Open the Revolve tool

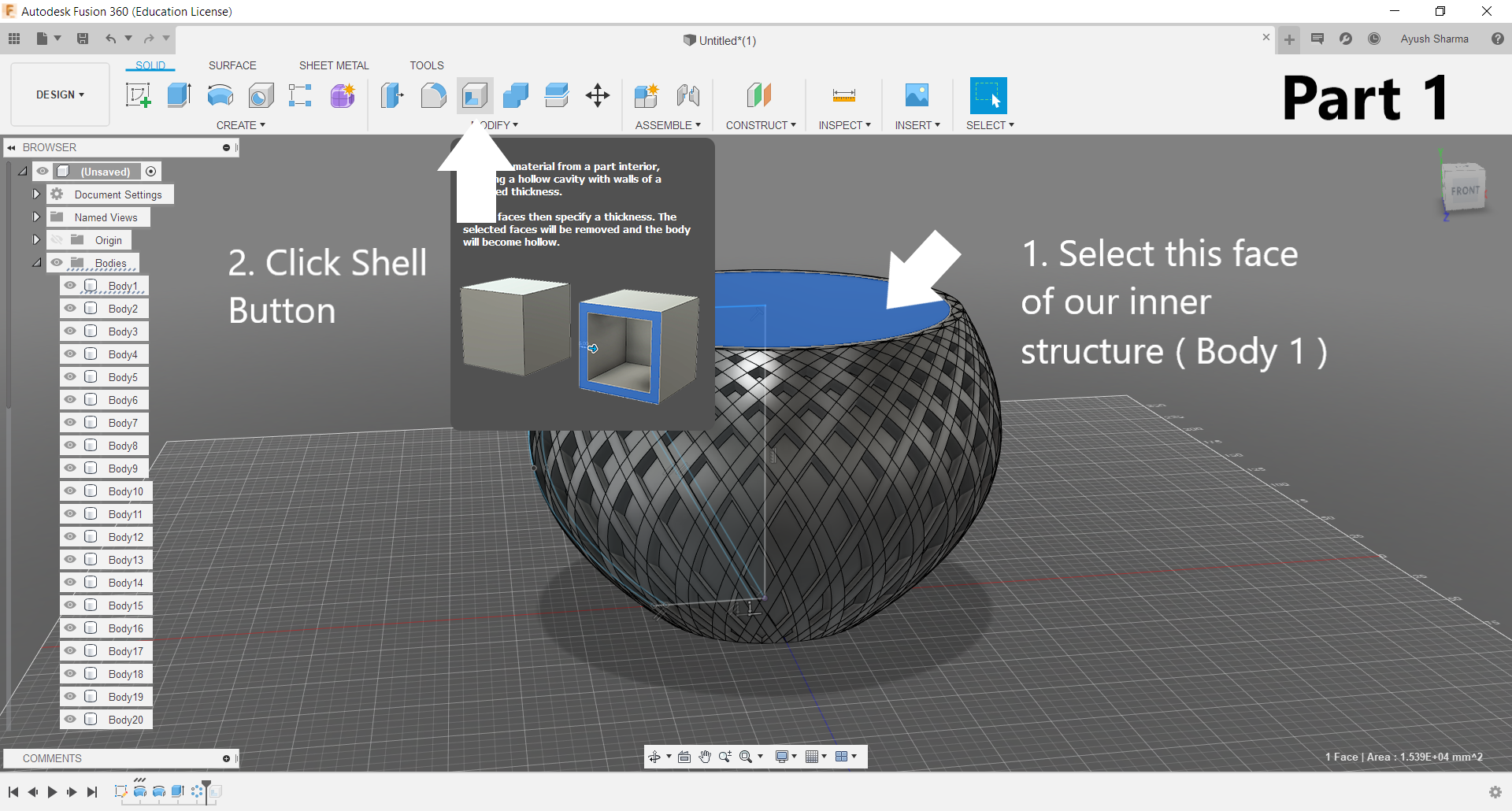pos(220,95)
